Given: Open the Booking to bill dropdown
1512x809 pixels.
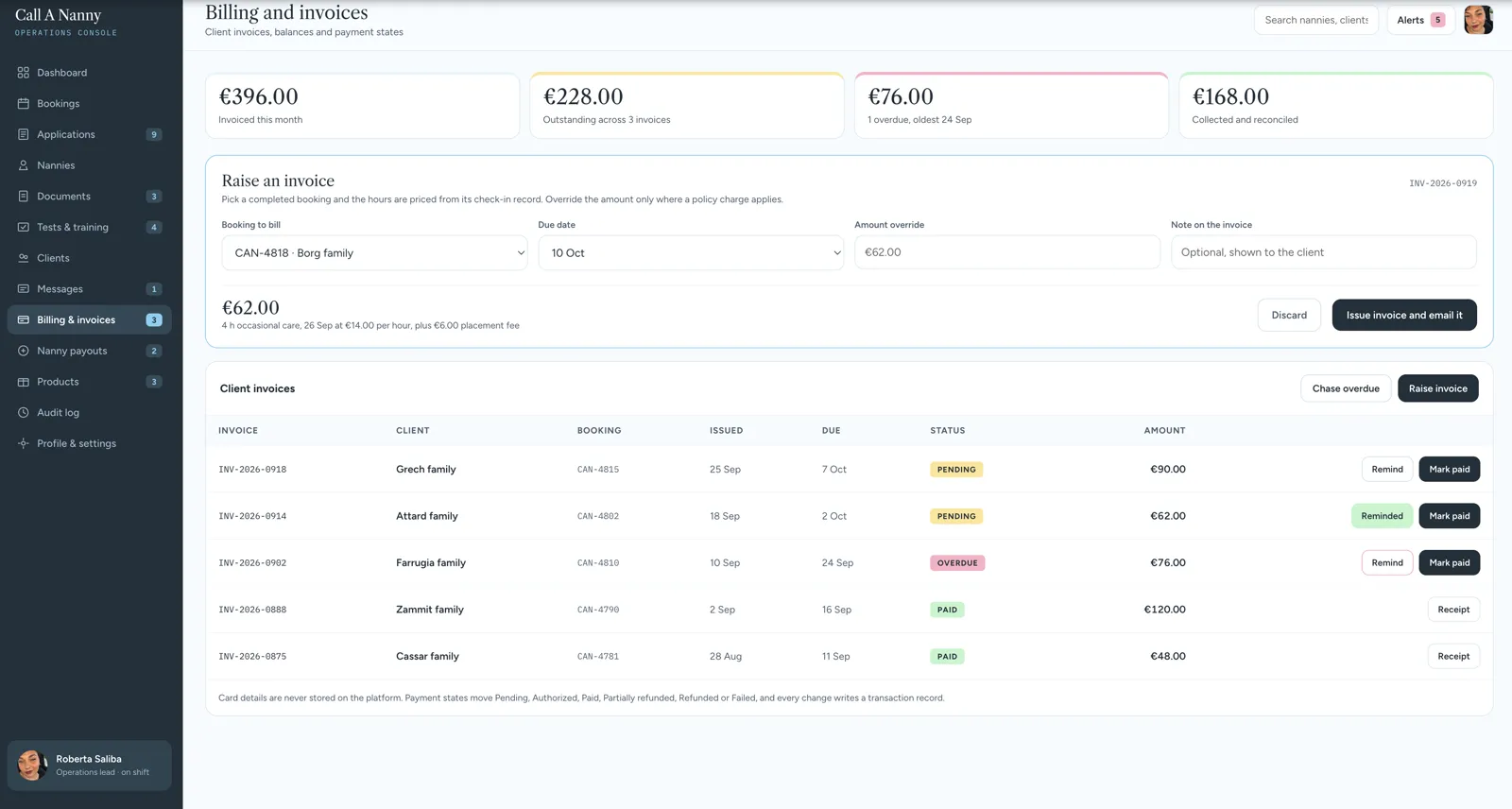Looking at the screenshot, I should pyautogui.click(x=374, y=253).
